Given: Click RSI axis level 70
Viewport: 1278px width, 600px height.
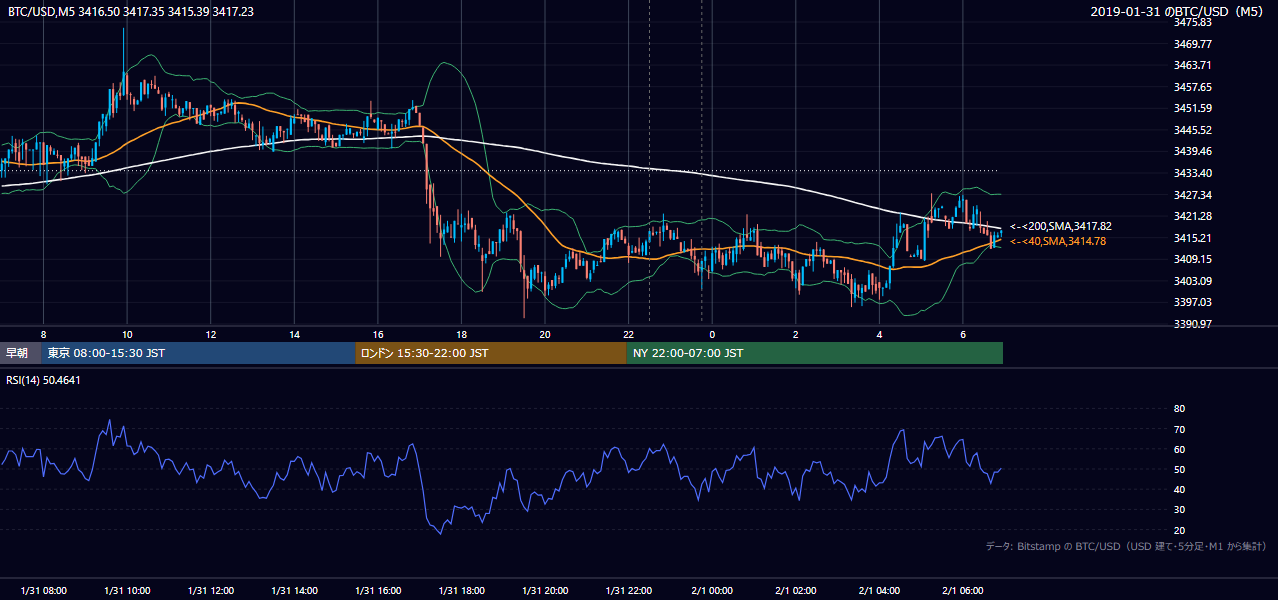Looking at the screenshot, I should [1179, 429].
